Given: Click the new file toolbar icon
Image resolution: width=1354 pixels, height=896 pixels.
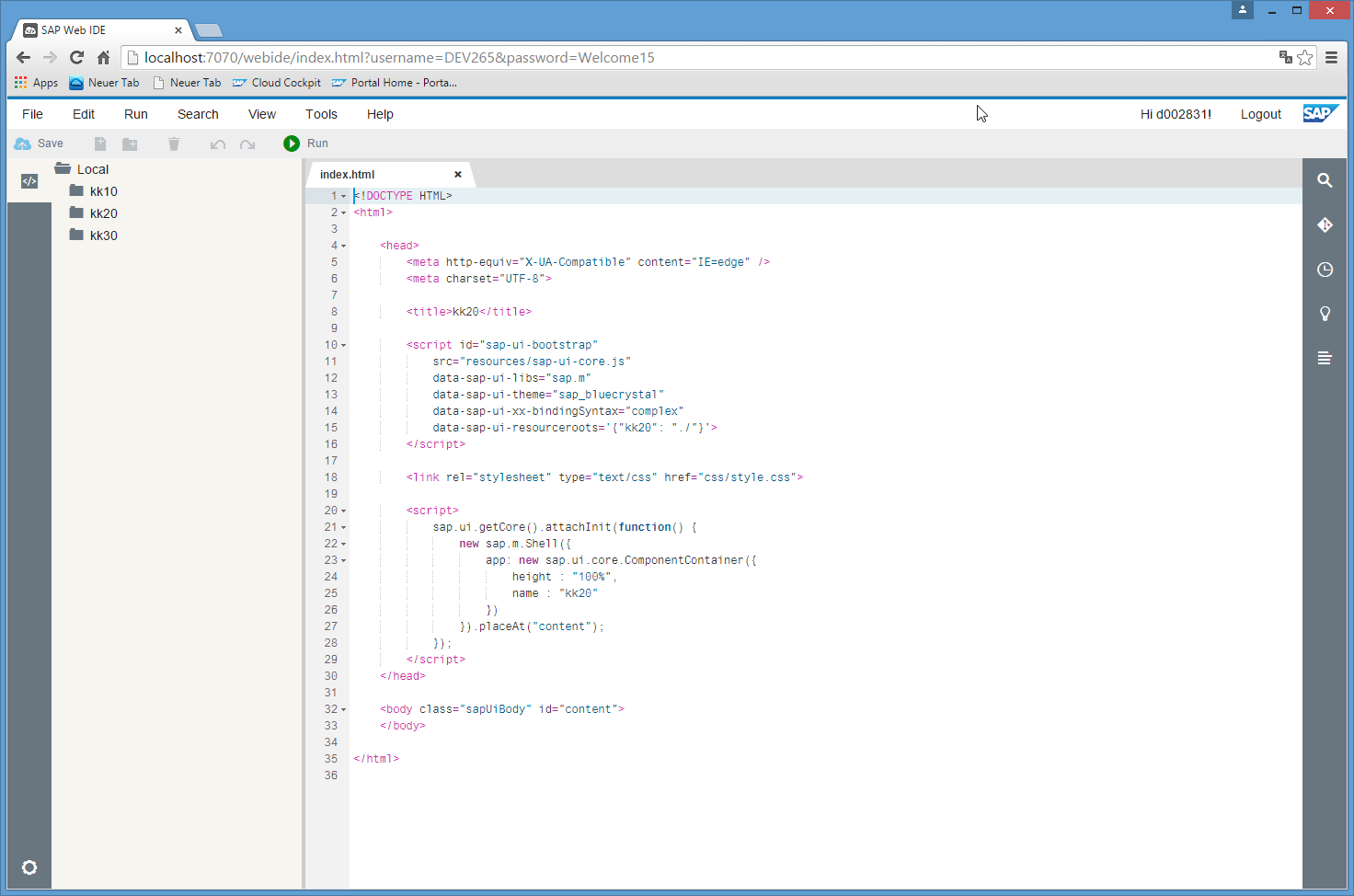Looking at the screenshot, I should click(100, 144).
